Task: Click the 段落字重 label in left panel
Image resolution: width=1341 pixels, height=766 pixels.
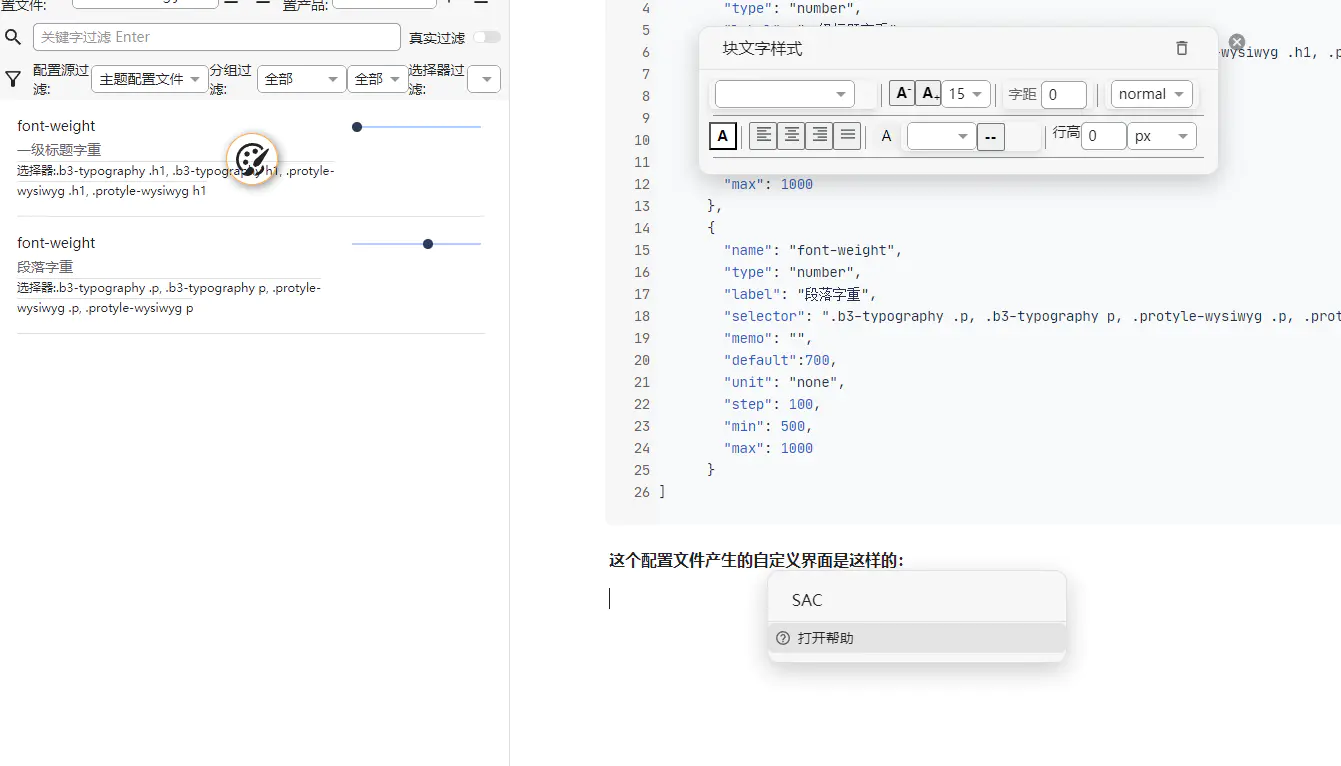Action: pos(45,267)
